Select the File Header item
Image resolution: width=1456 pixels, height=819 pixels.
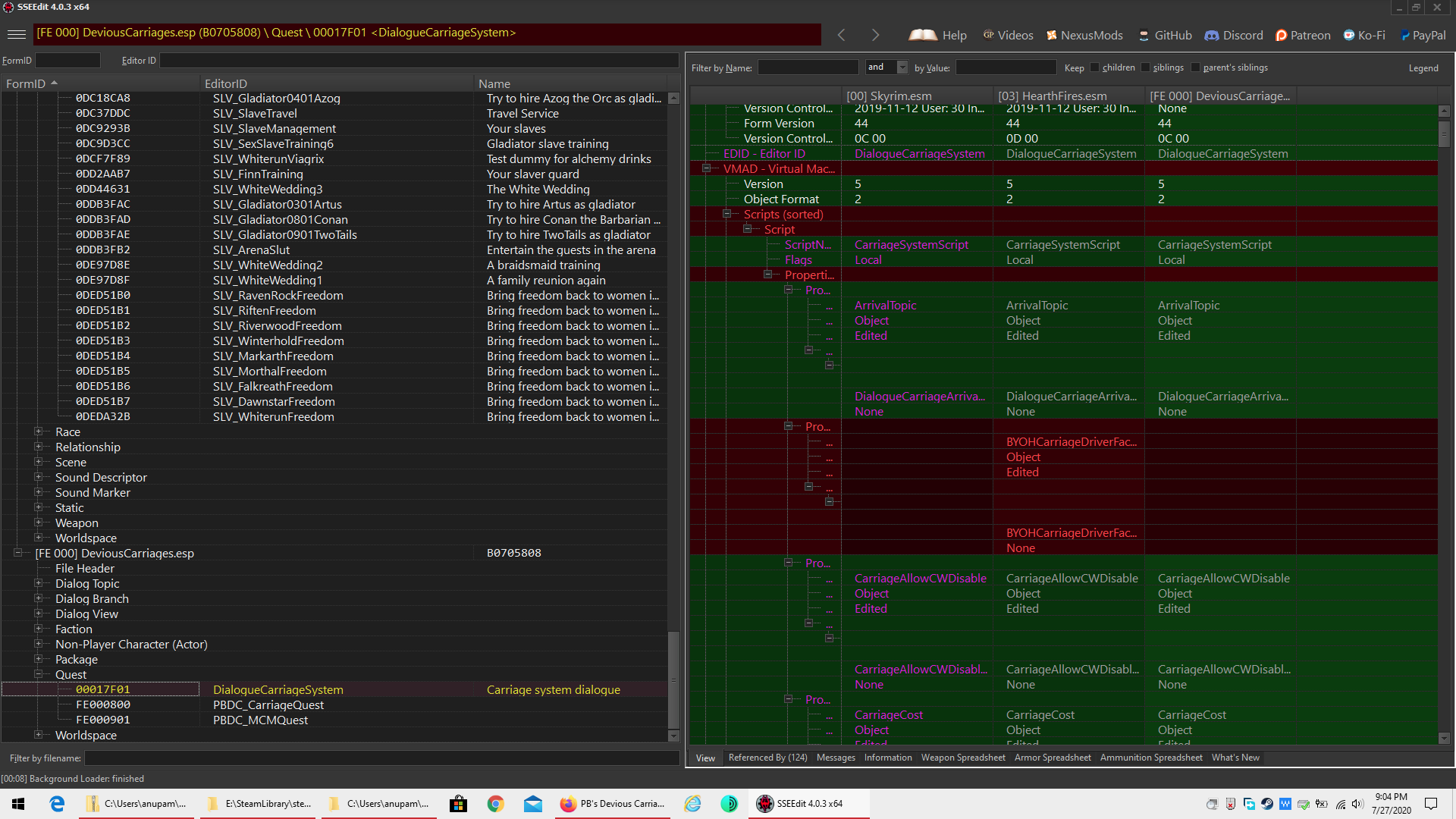point(85,568)
